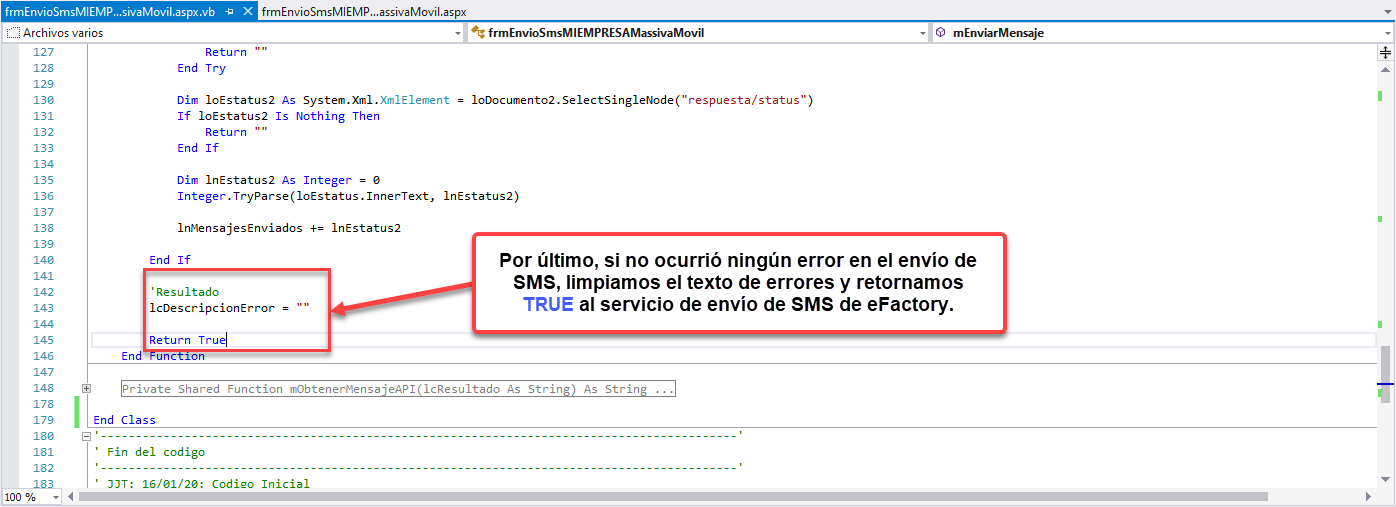Click the 'Return True' code line
This screenshot has width=1396, height=507.
pyautogui.click(x=188, y=340)
